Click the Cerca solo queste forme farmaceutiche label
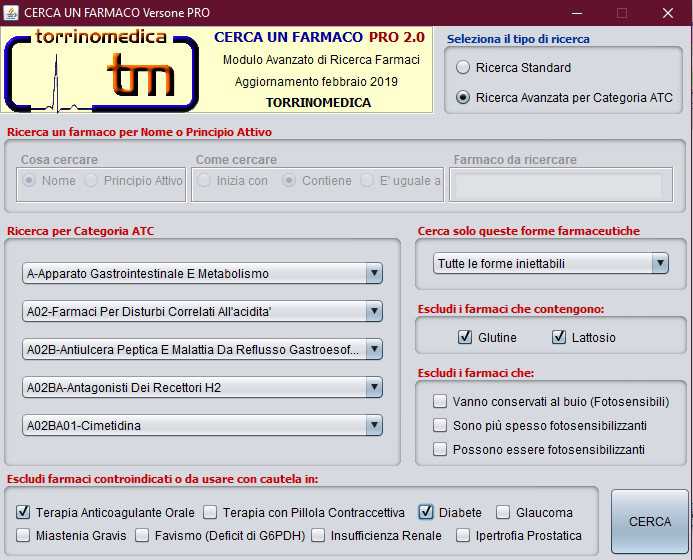The height and width of the screenshot is (560, 693). click(529, 231)
